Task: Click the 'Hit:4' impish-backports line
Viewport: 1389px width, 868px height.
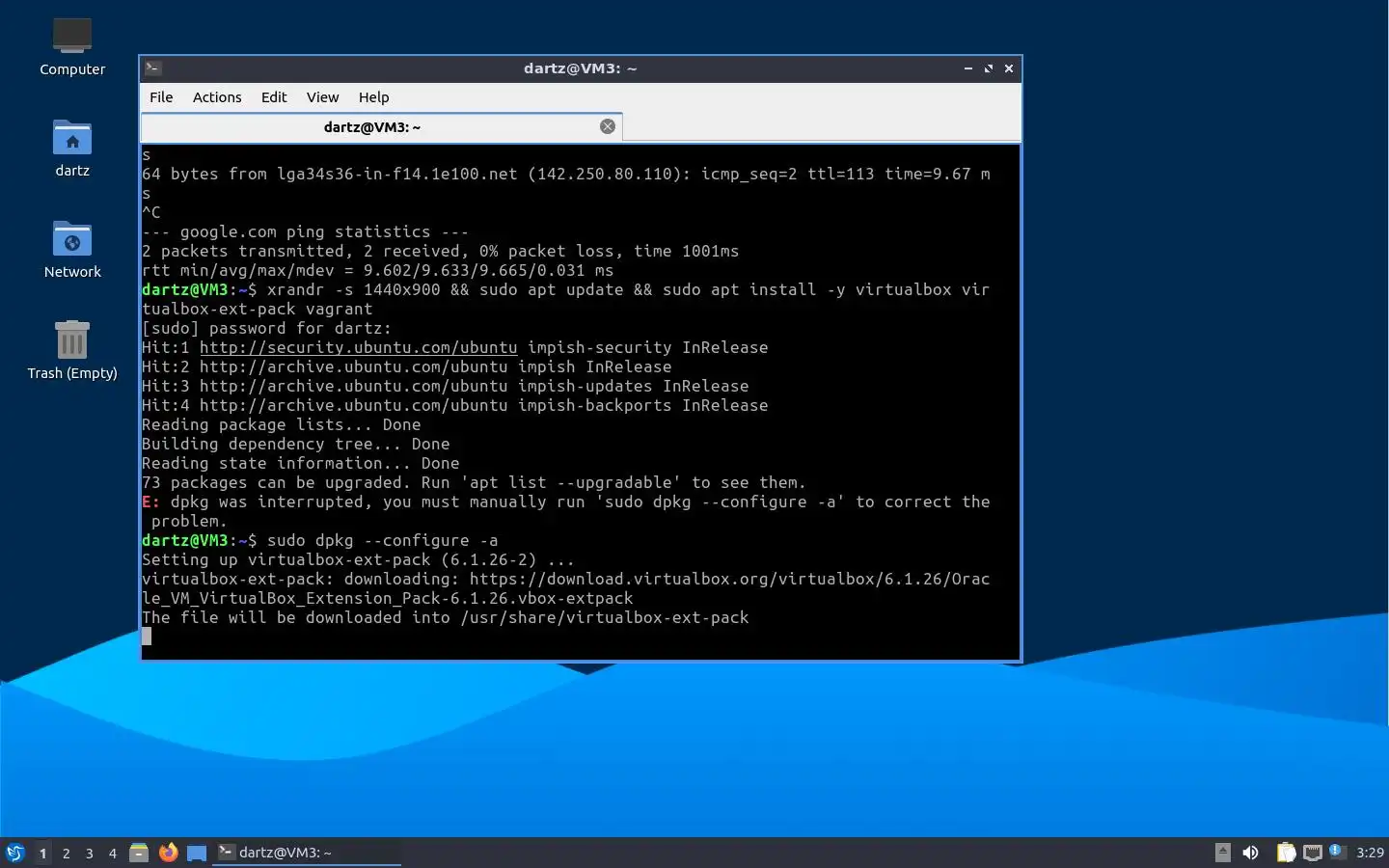Action: click(455, 405)
